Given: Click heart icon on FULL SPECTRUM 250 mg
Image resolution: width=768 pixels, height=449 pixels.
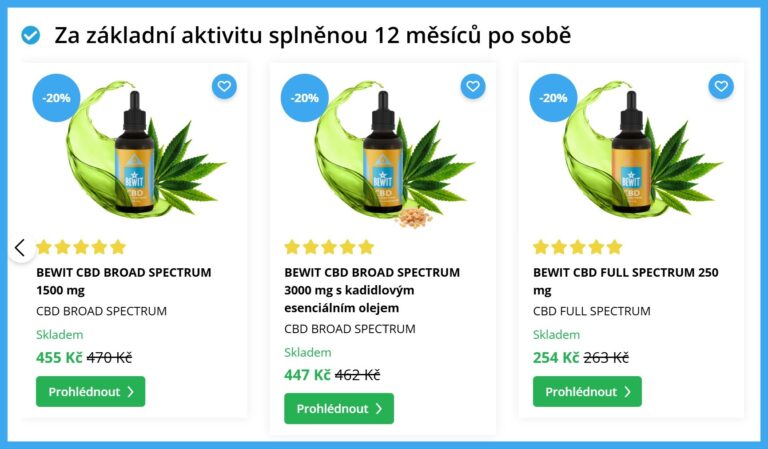Looking at the screenshot, I should pos(721,87).
